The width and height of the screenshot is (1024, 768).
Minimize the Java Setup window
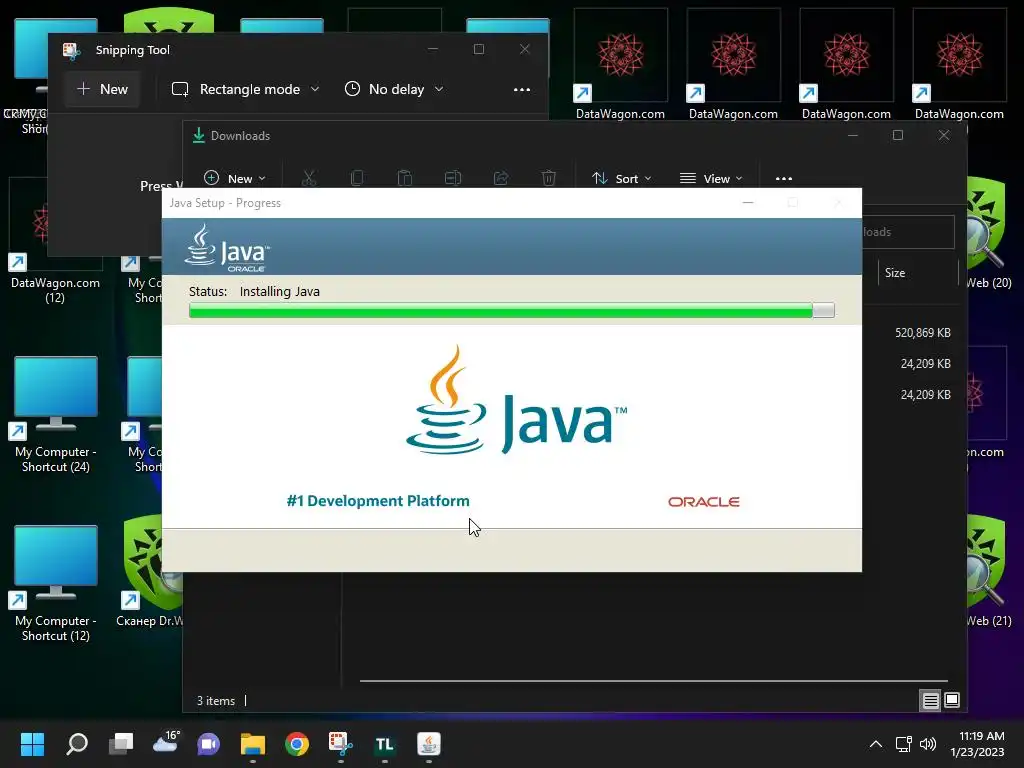pyautogui.click(x=748, y=203)
